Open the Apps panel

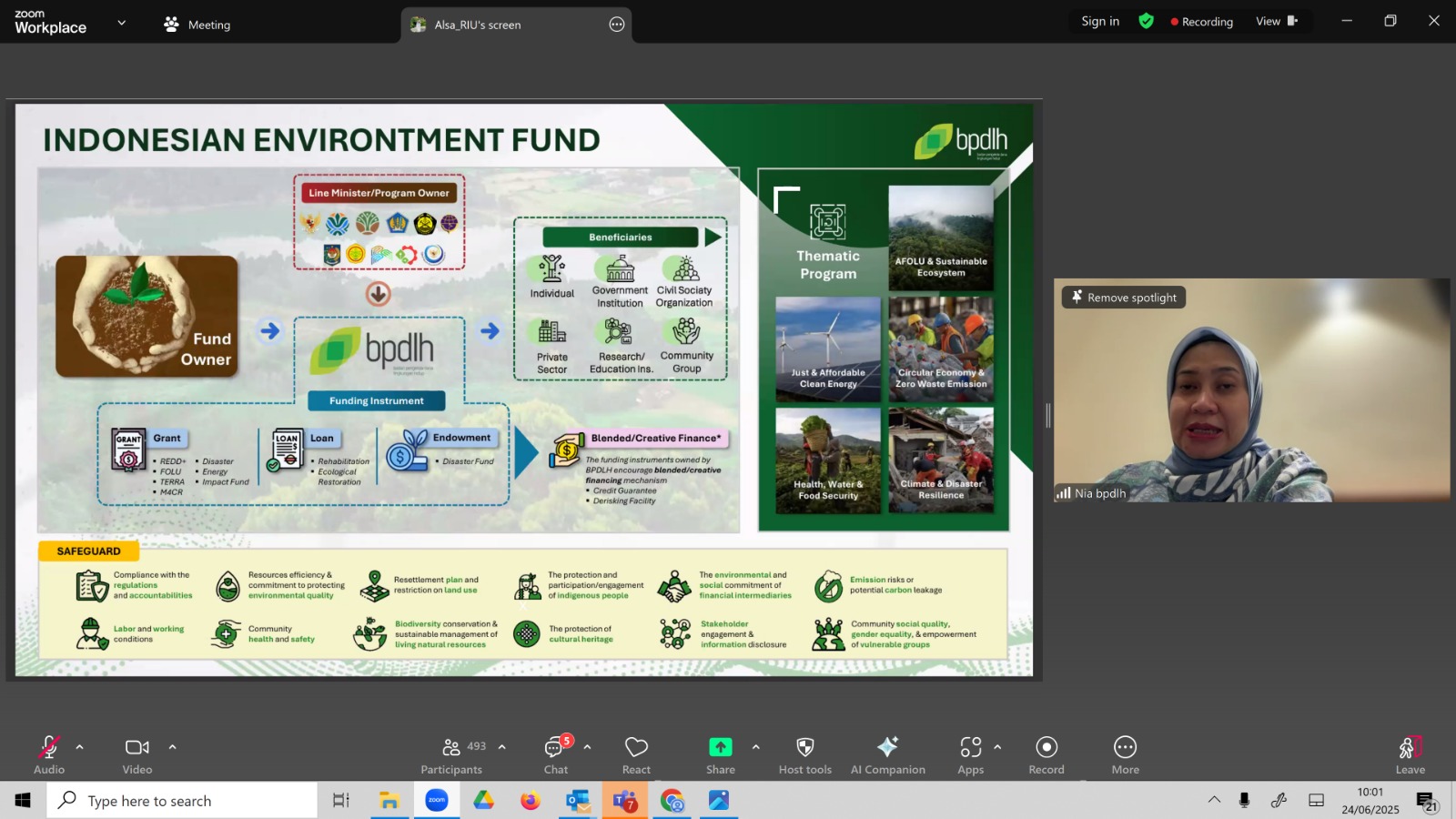970,755
